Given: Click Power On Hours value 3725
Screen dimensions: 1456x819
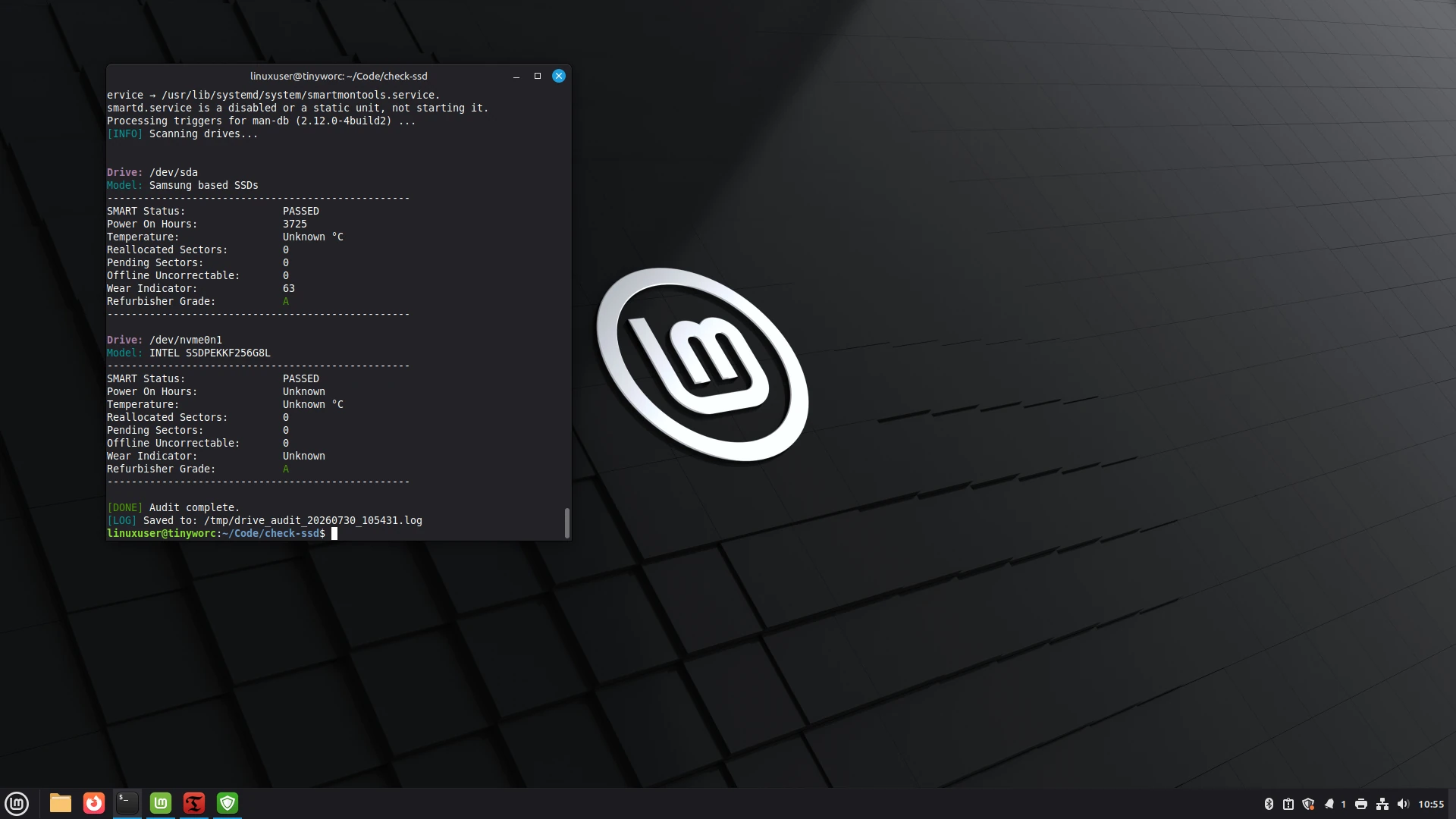Looking at the screenshot, I should [x=295, y=224].
